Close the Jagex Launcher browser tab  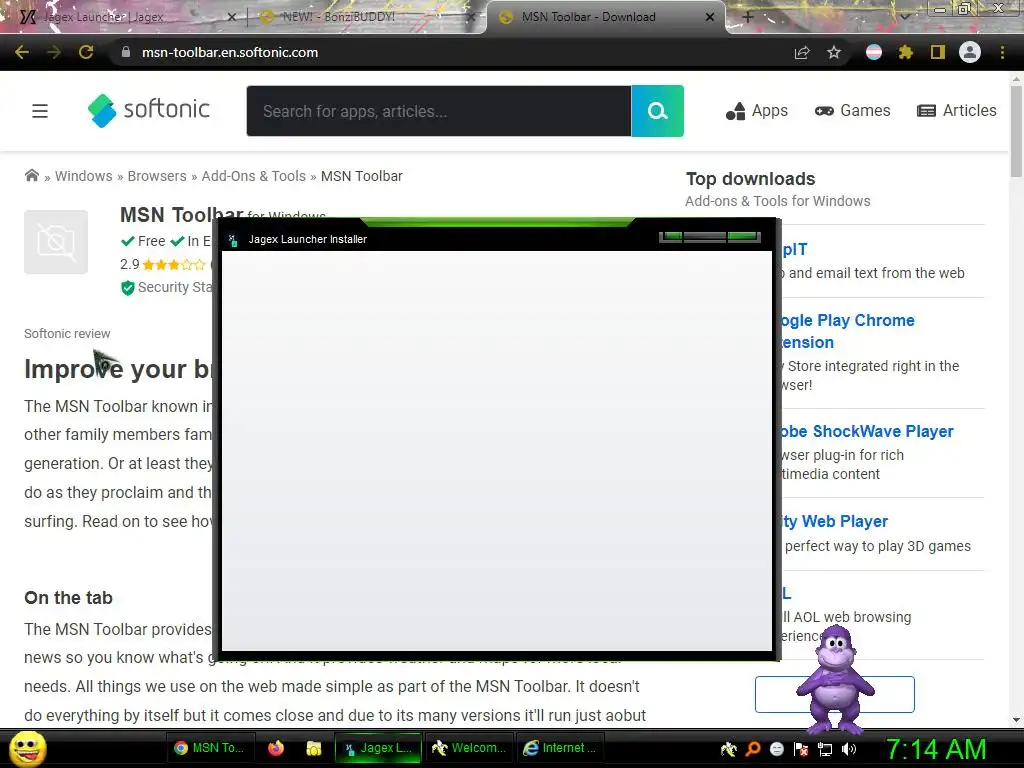pos(231,17)
